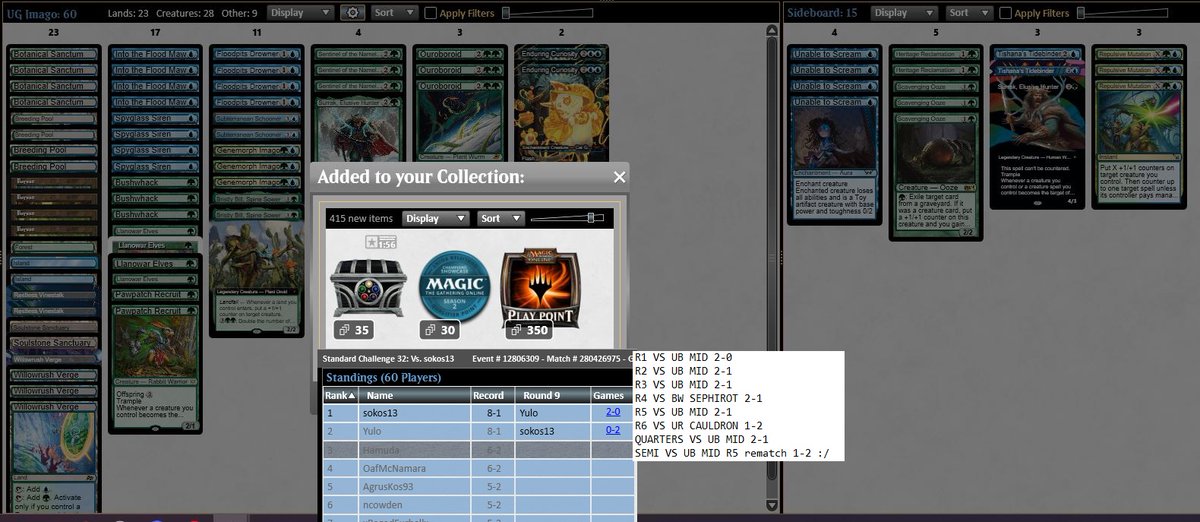Viewport: 1200px width, 522px height.
Task: Open the 0-2 games link for Yulo
Action: tap(612, 430)
